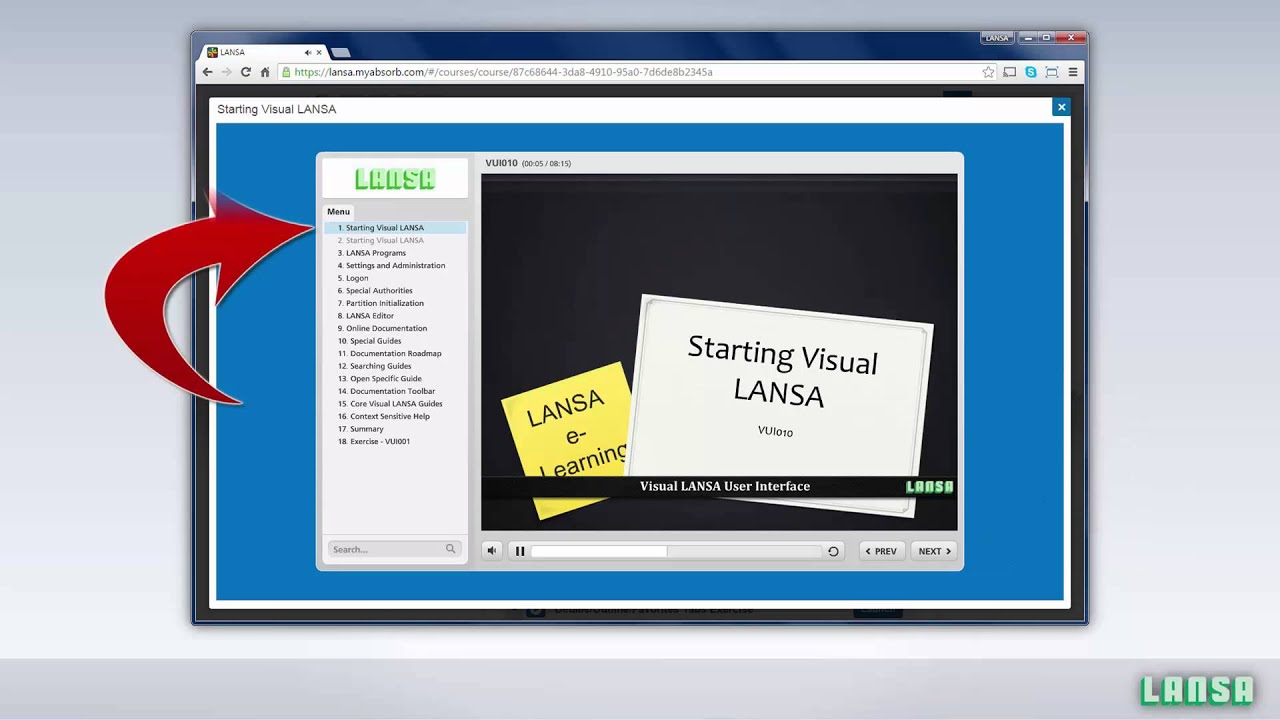Viewport: 1280px width, 720px height.
Task: Open the Partition Initialization topic
Action: (395, 303)
